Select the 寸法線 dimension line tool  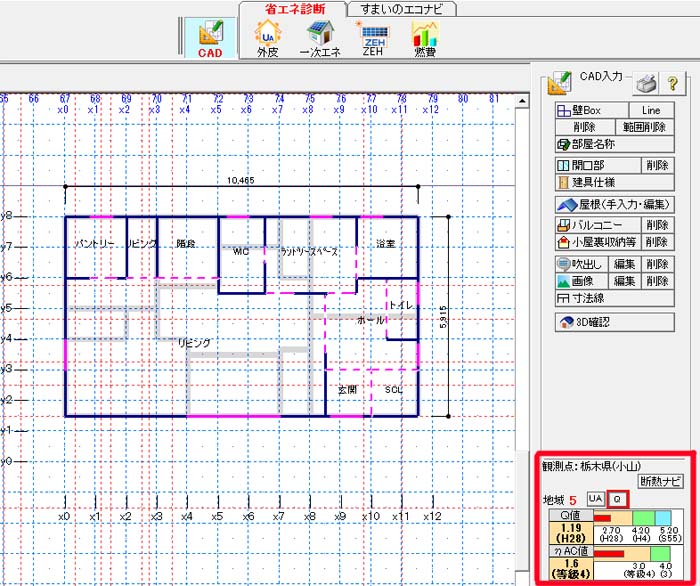[x=615, y=298]
